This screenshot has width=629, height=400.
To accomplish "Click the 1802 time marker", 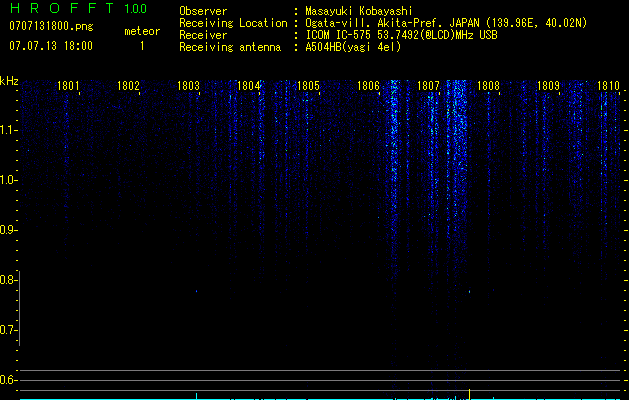I will (x=128, y=85).
